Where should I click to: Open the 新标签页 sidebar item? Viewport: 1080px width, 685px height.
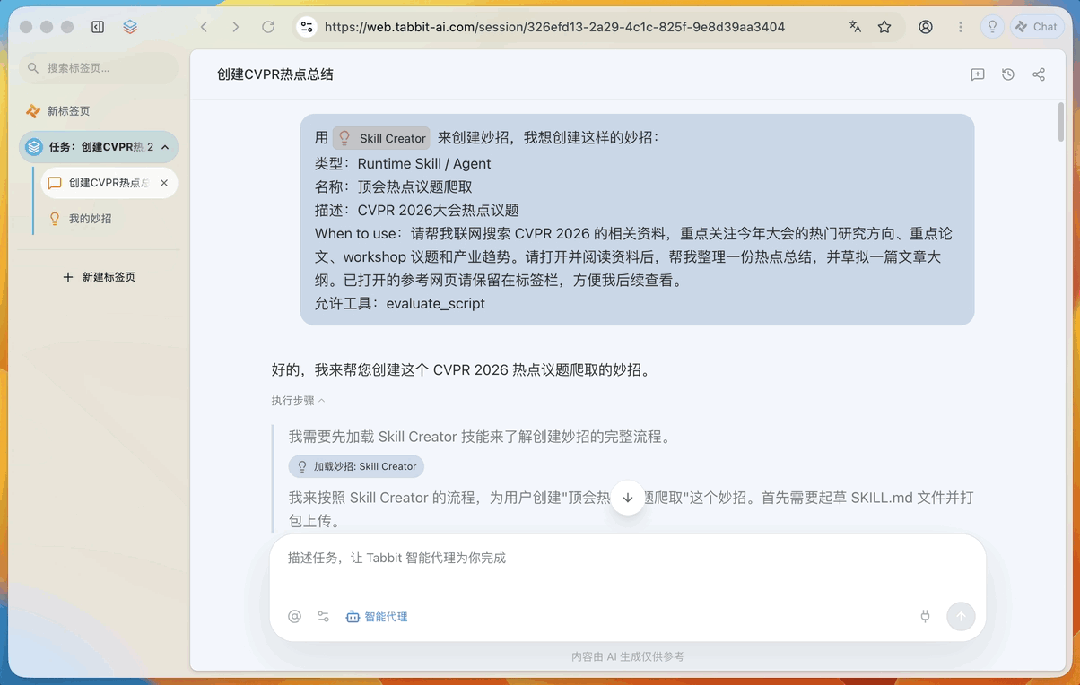pos(100,111)
